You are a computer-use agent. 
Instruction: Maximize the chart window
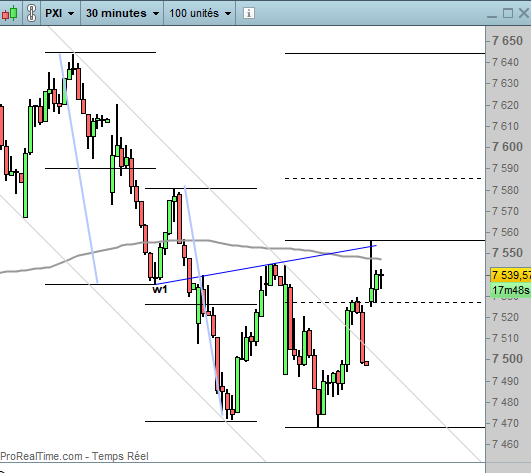[508, 13]
